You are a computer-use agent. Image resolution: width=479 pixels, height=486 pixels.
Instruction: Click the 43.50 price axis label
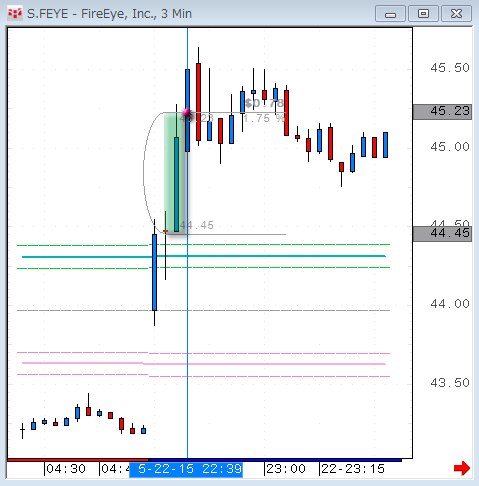450,383
